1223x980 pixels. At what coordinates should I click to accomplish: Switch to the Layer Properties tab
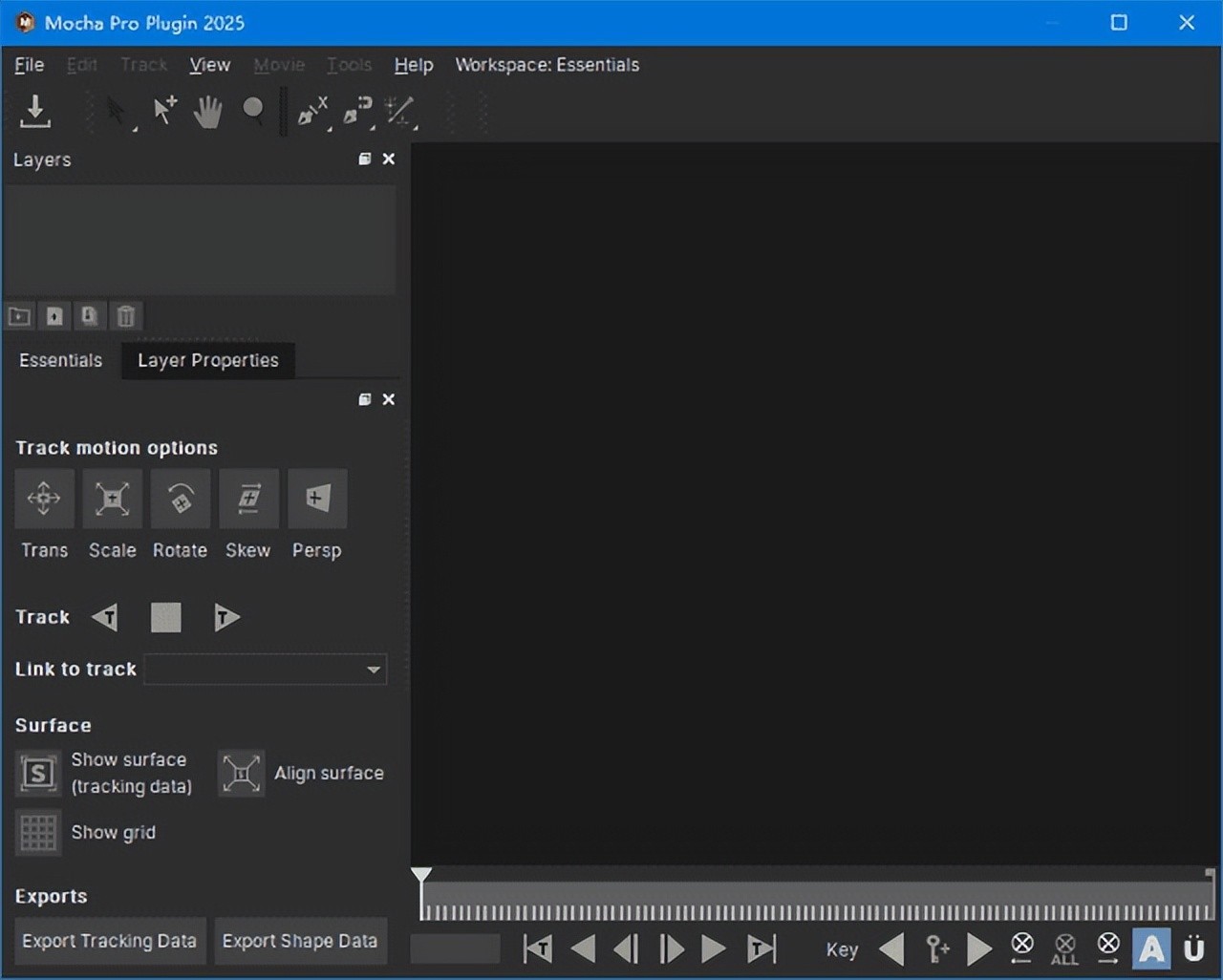[x=207, y=360]
